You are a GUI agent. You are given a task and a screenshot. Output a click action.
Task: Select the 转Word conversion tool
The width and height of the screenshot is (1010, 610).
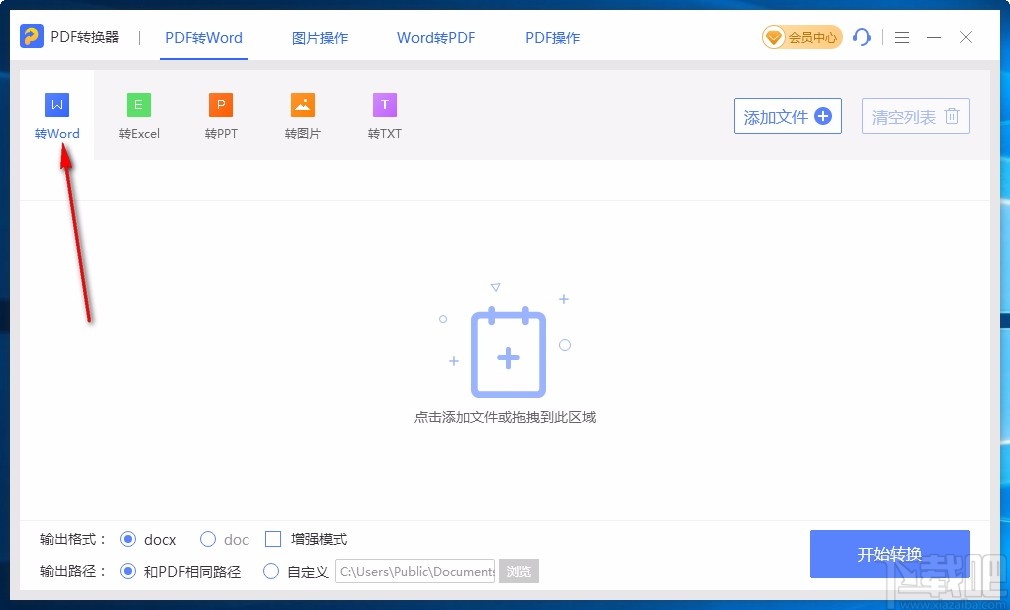[56, 113]
